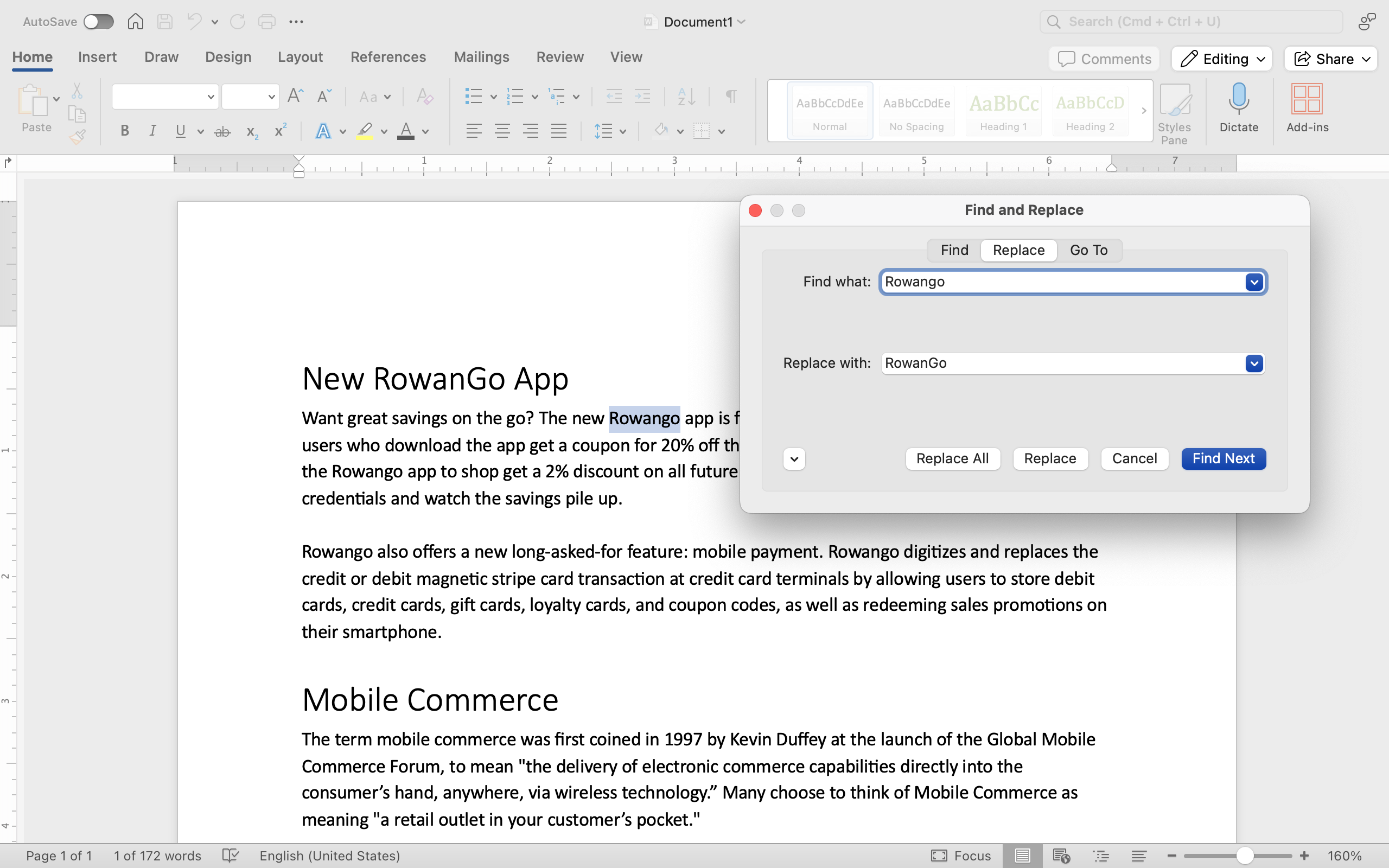Toggle Focus mode in status bar

click(x=961, y=856)
